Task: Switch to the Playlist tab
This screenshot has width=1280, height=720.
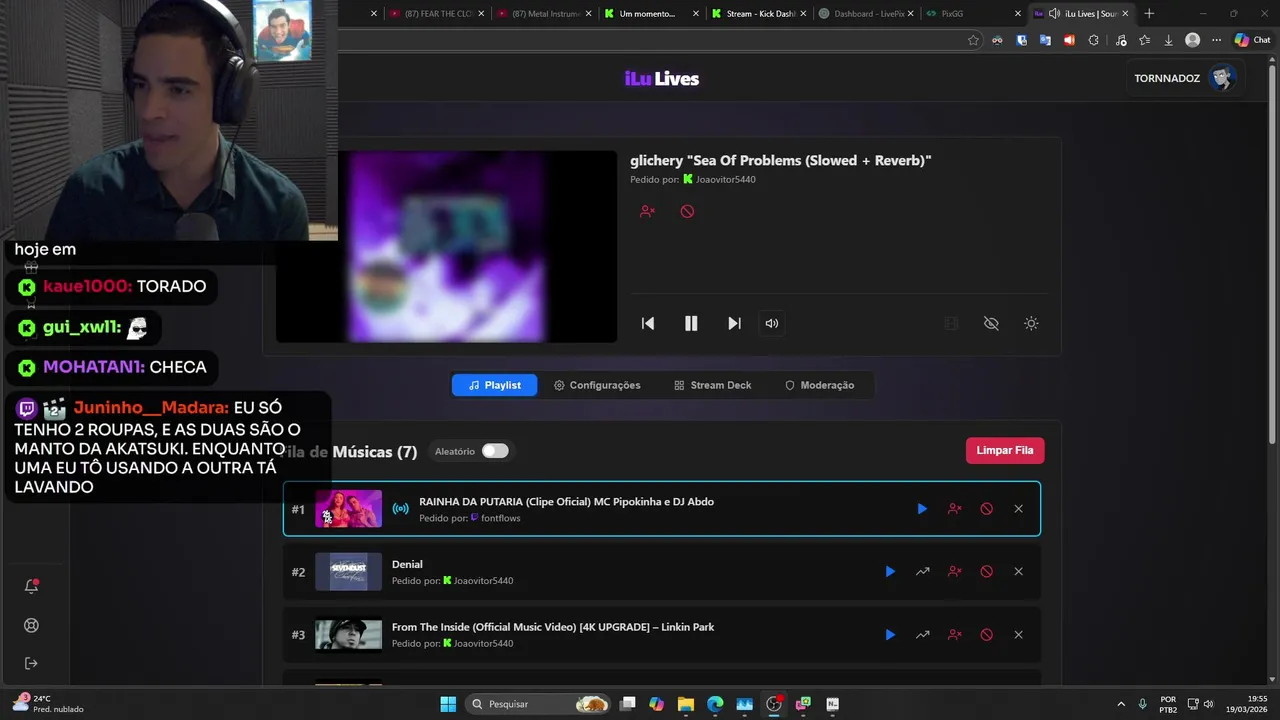Action: pyautogui.click(x=495, y=385)
